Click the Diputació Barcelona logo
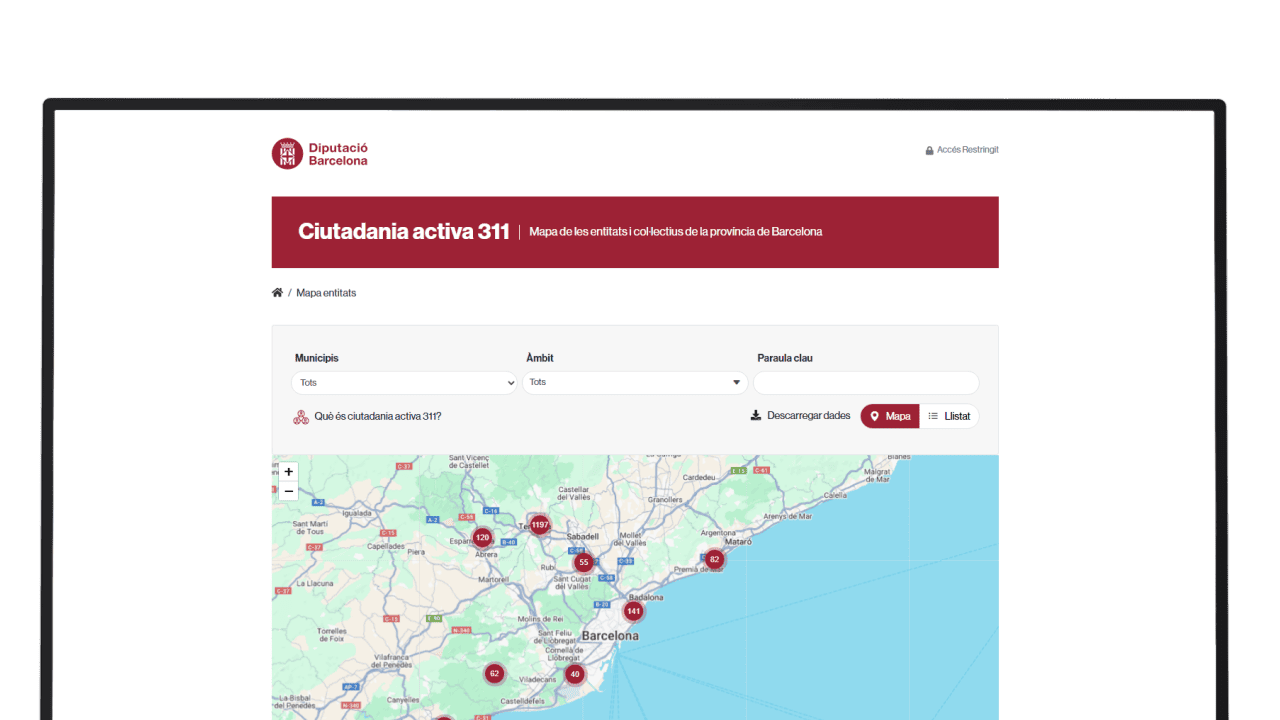 click(319, 152)
